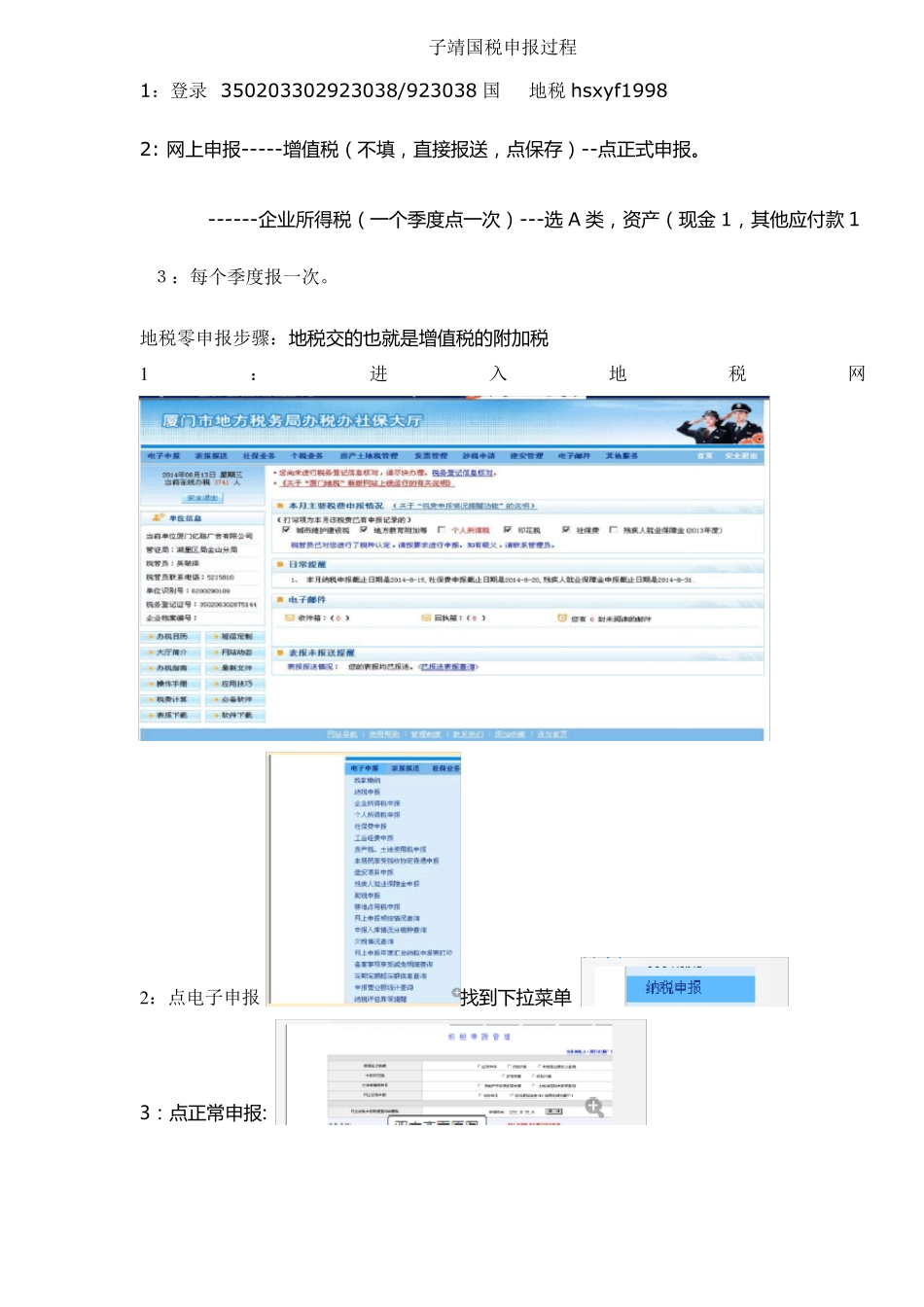Click the unread-mail clock icon

coord(562,618)
